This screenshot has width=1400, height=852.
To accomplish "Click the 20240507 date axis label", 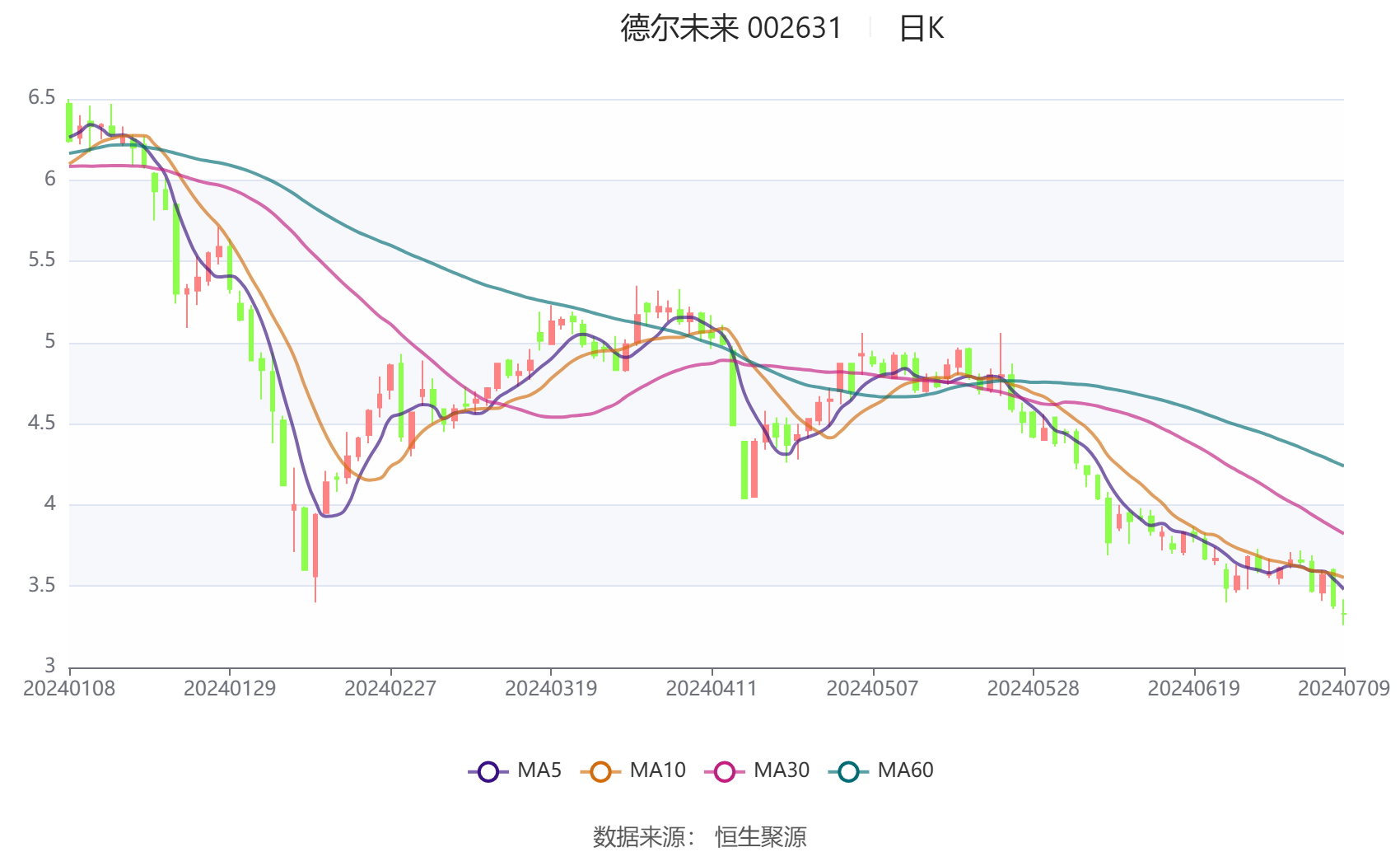I will point(872,688).
